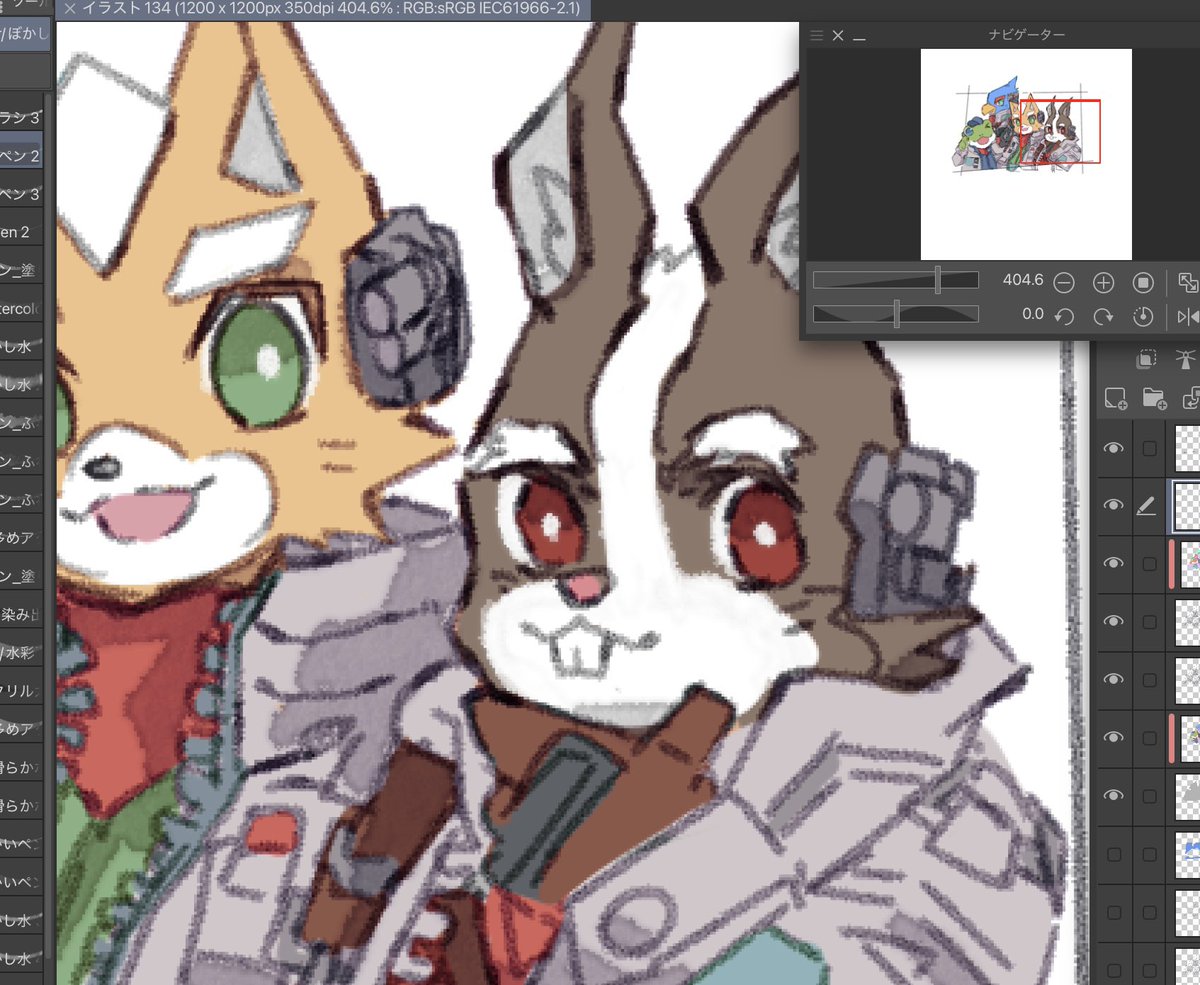Image resolution: width=1200 pixels, height=985 pixels.
Task: Check the box on the fifth layer
Action: [1149, 679]
